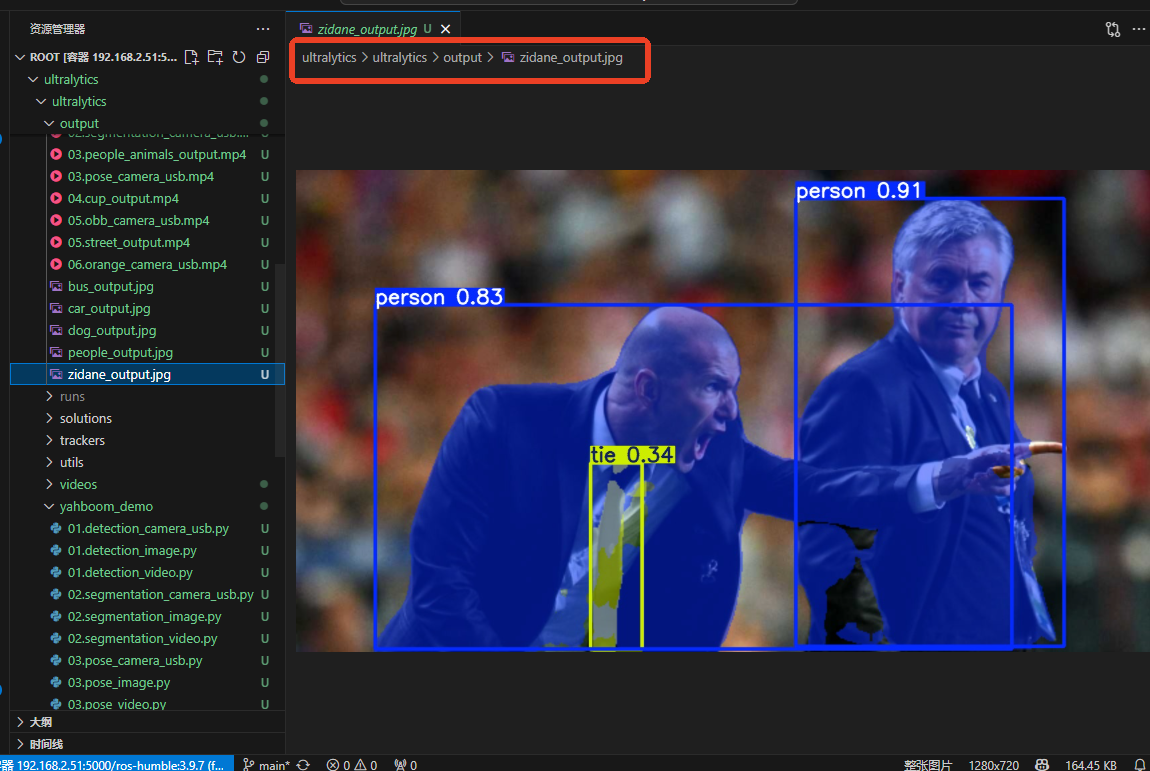Collapse the top-level ultralytics folder

point(33,79)
